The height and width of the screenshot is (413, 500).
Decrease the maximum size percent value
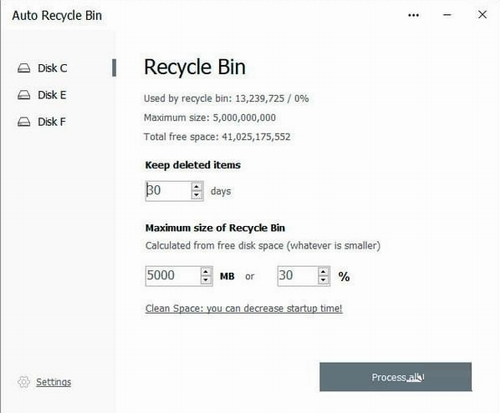pos(323,280)
